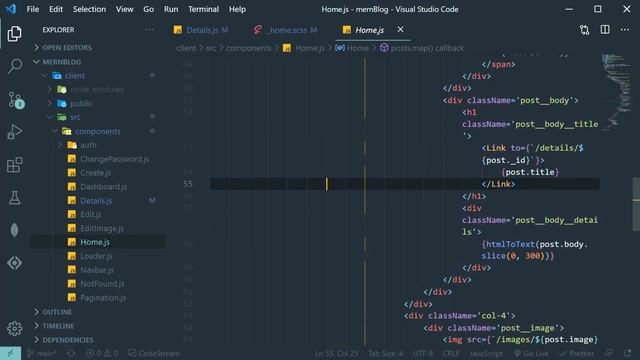Open Navbar.js in the explorer
640x360 pixels.
(98, 270)
